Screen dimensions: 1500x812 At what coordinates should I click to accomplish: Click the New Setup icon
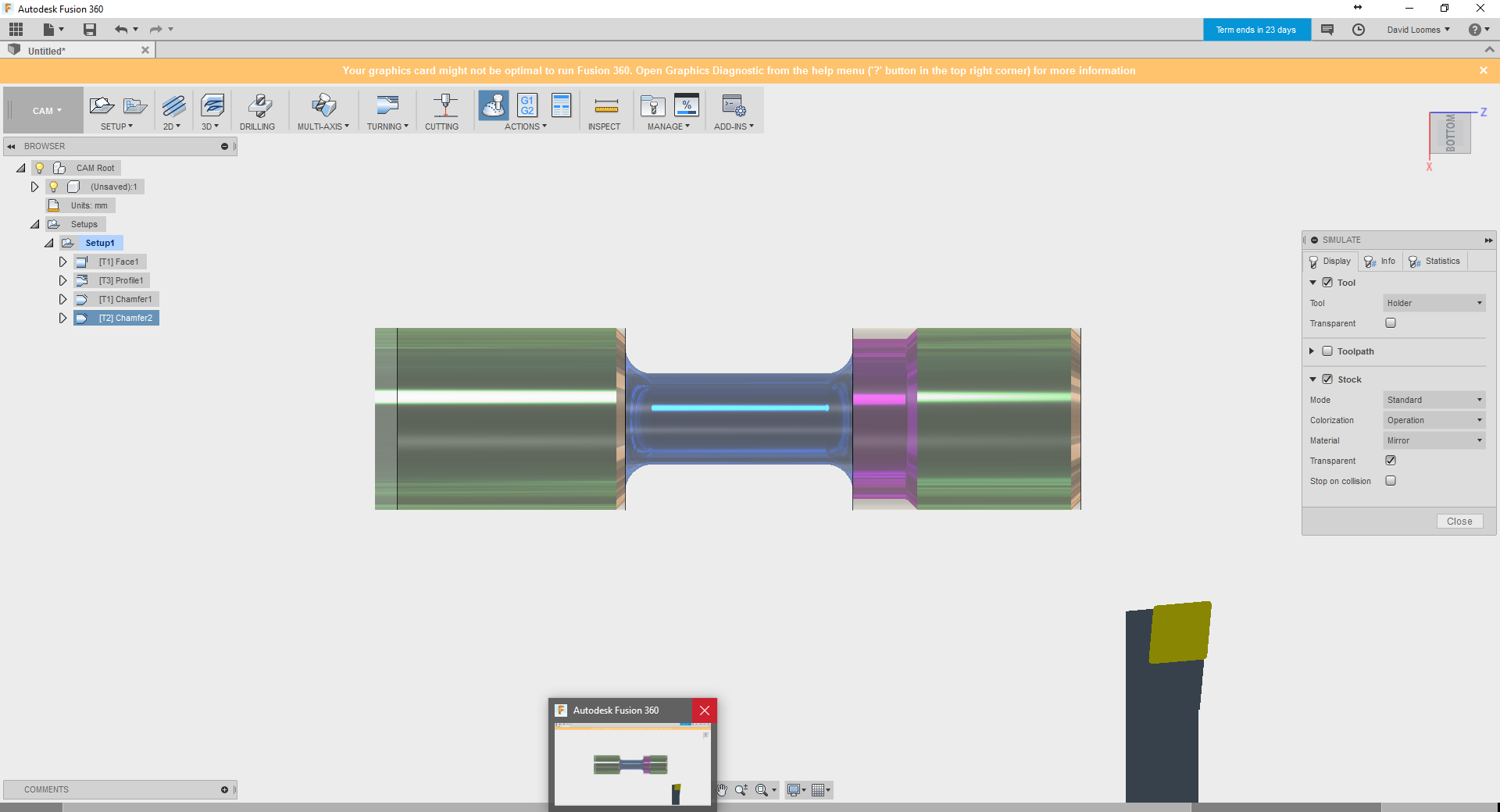[102, 105]
